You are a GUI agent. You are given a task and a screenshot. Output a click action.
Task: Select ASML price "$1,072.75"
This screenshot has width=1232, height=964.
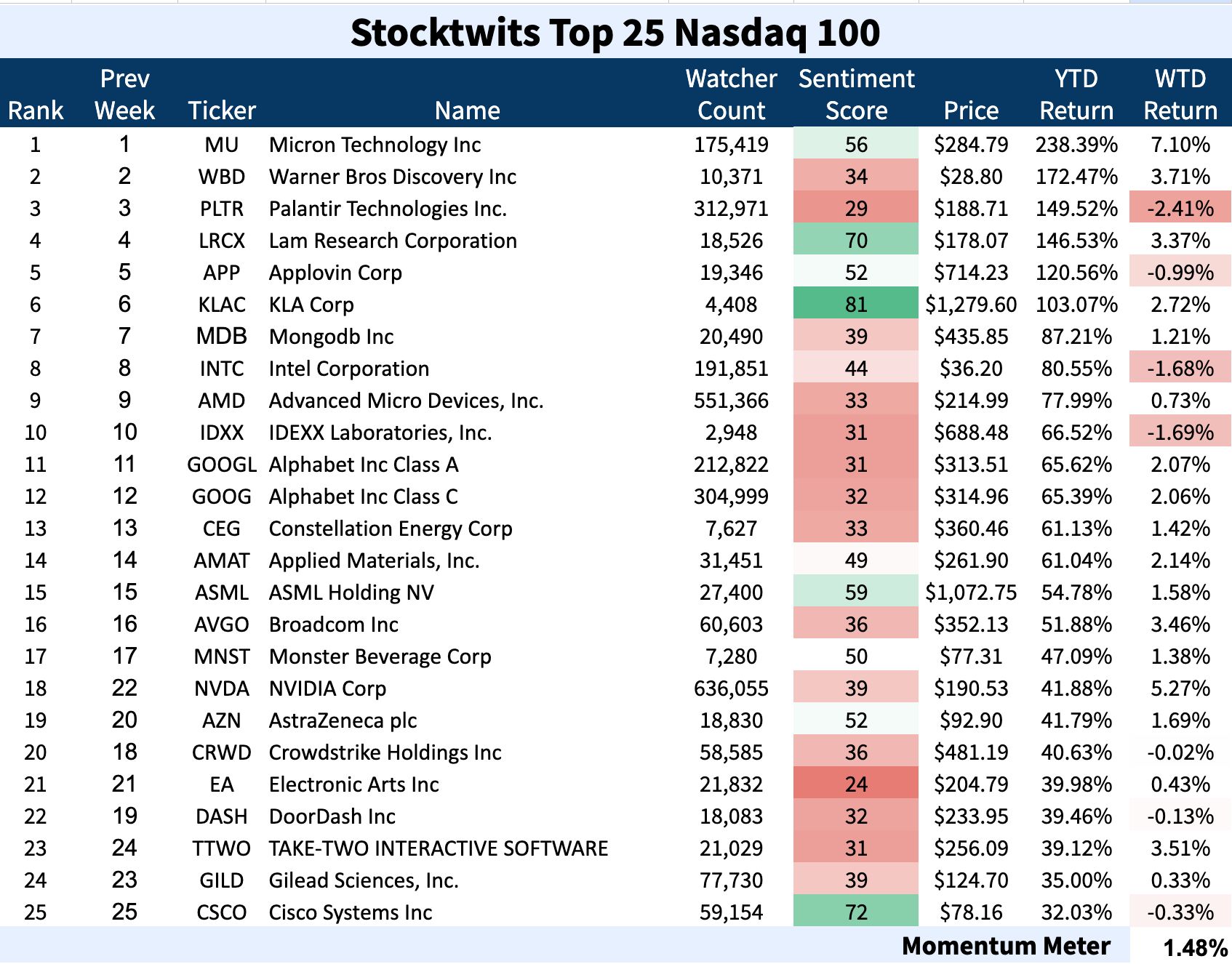click(971, 593)
